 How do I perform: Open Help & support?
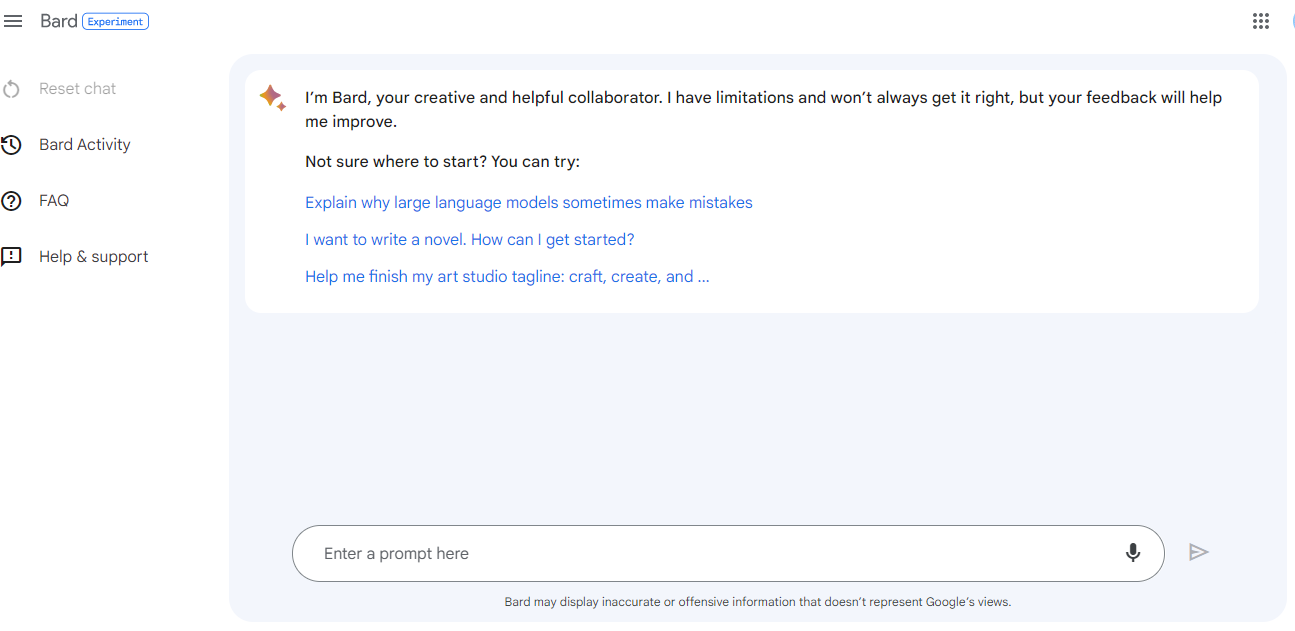[x=95, y=256]
